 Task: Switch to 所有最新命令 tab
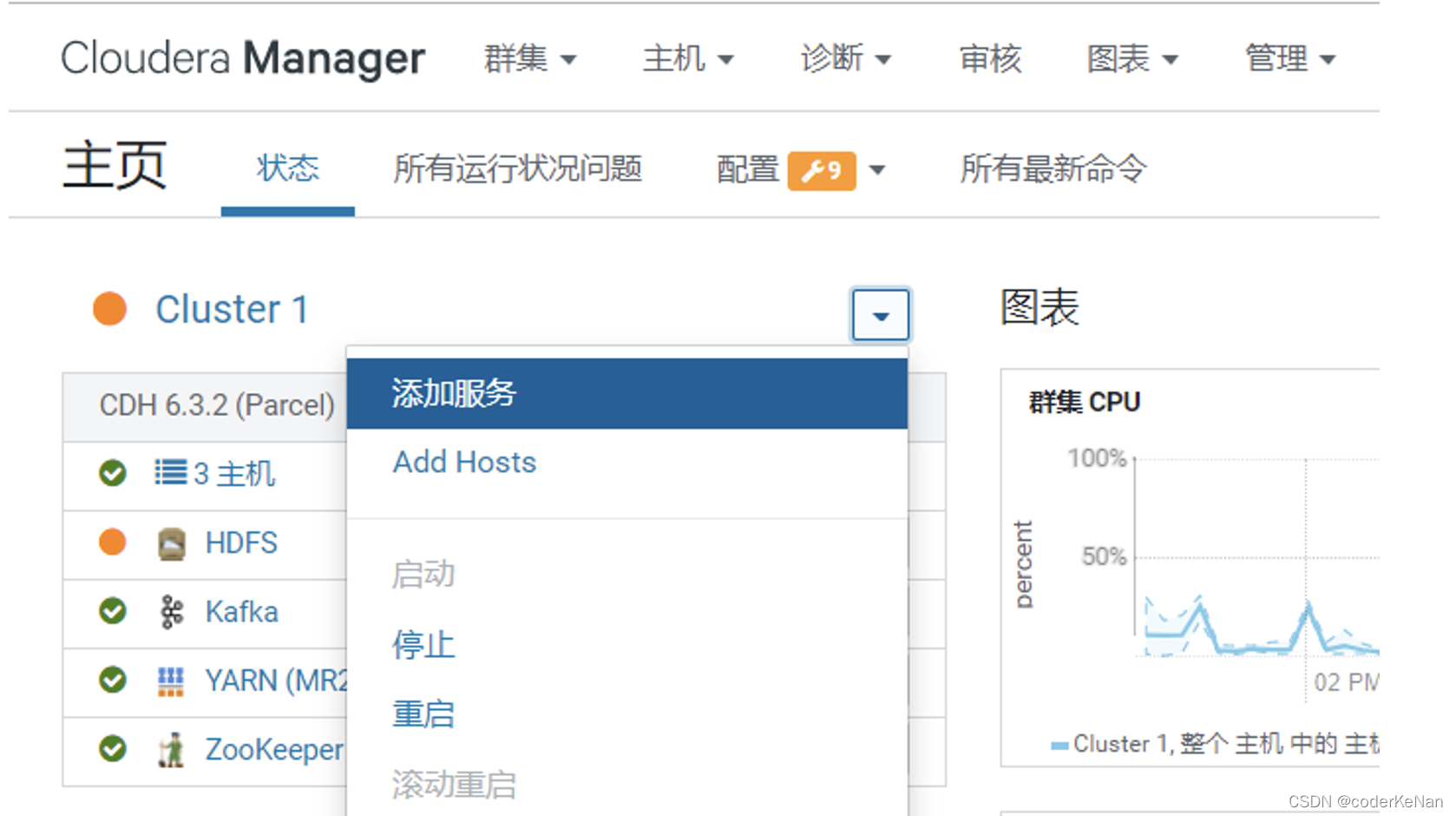tap(1053, 168)
